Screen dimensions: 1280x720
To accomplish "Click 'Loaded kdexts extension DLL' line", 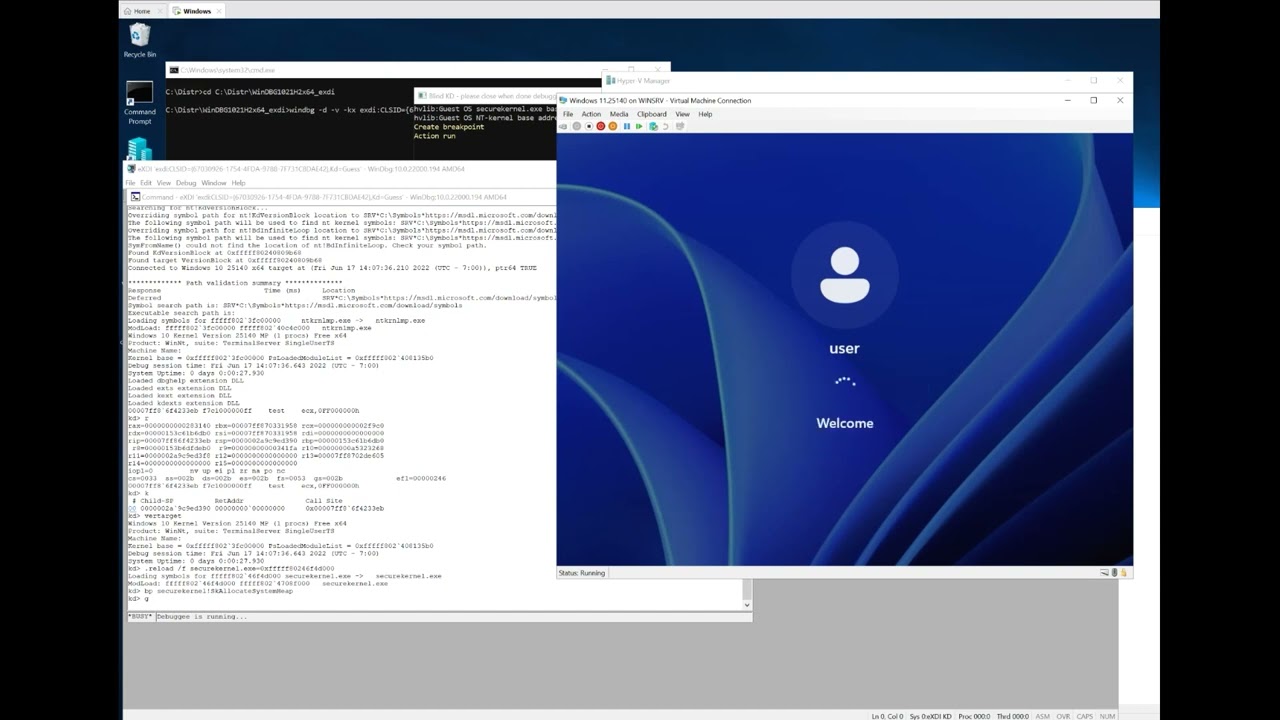I will point(184,403).
